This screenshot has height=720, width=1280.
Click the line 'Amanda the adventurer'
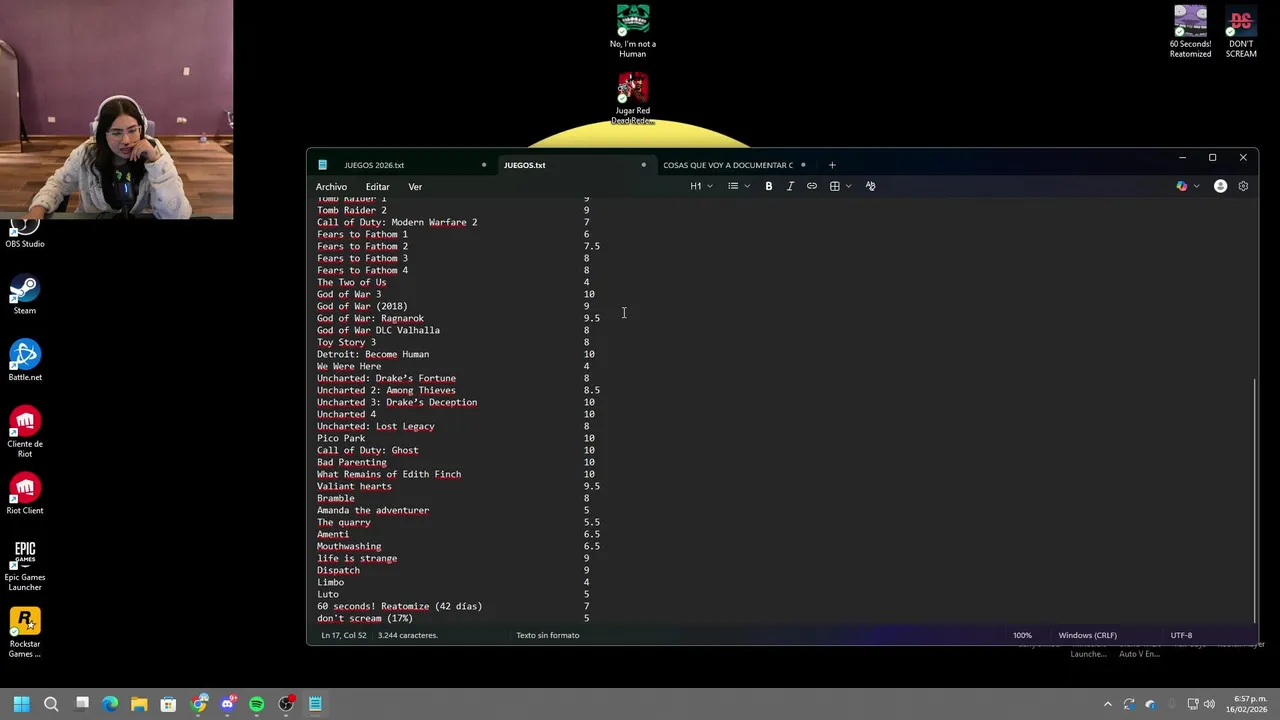pyautogui.click(x=373, y=510)
